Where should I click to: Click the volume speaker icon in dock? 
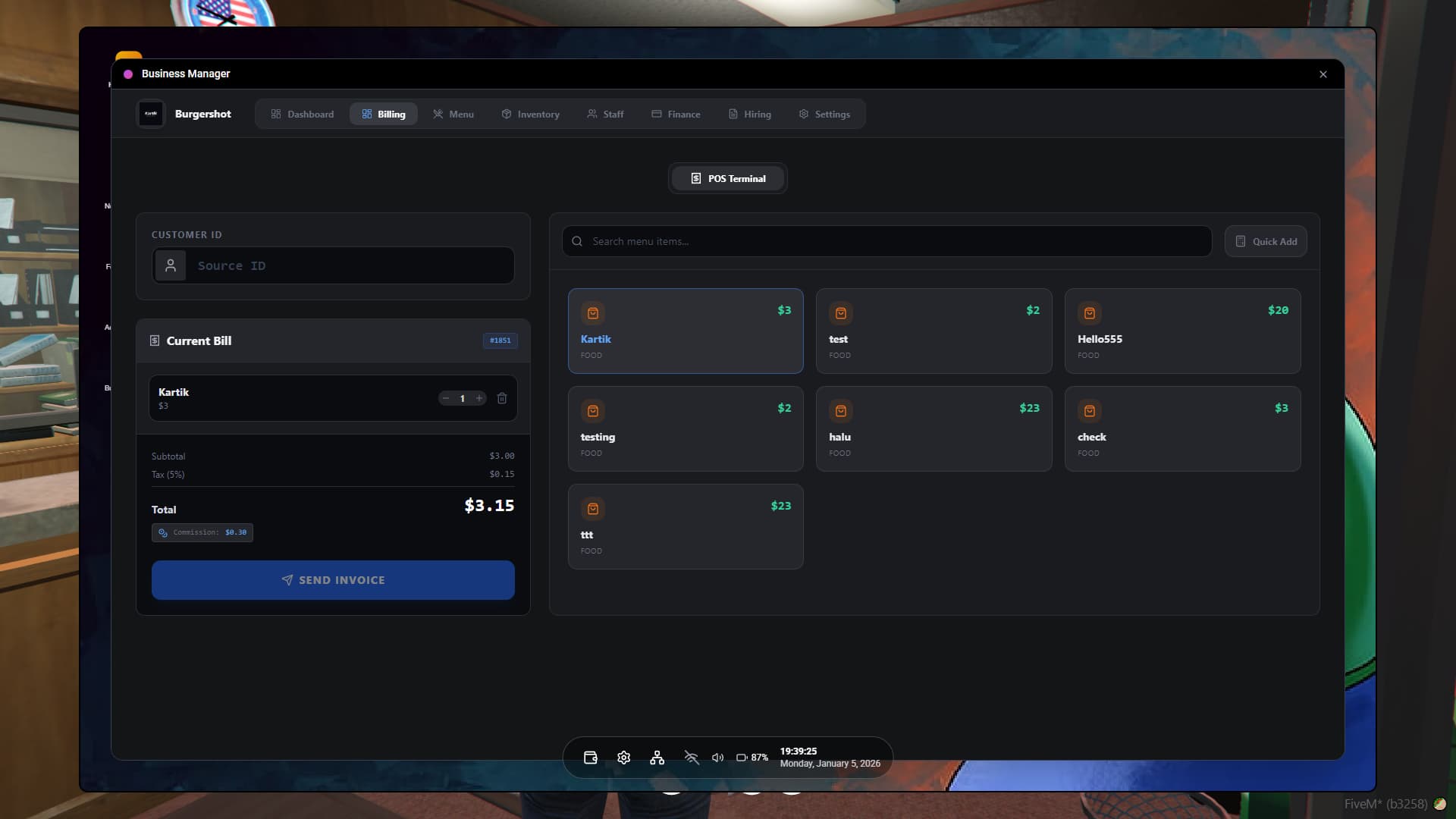(x=717, y=758)
